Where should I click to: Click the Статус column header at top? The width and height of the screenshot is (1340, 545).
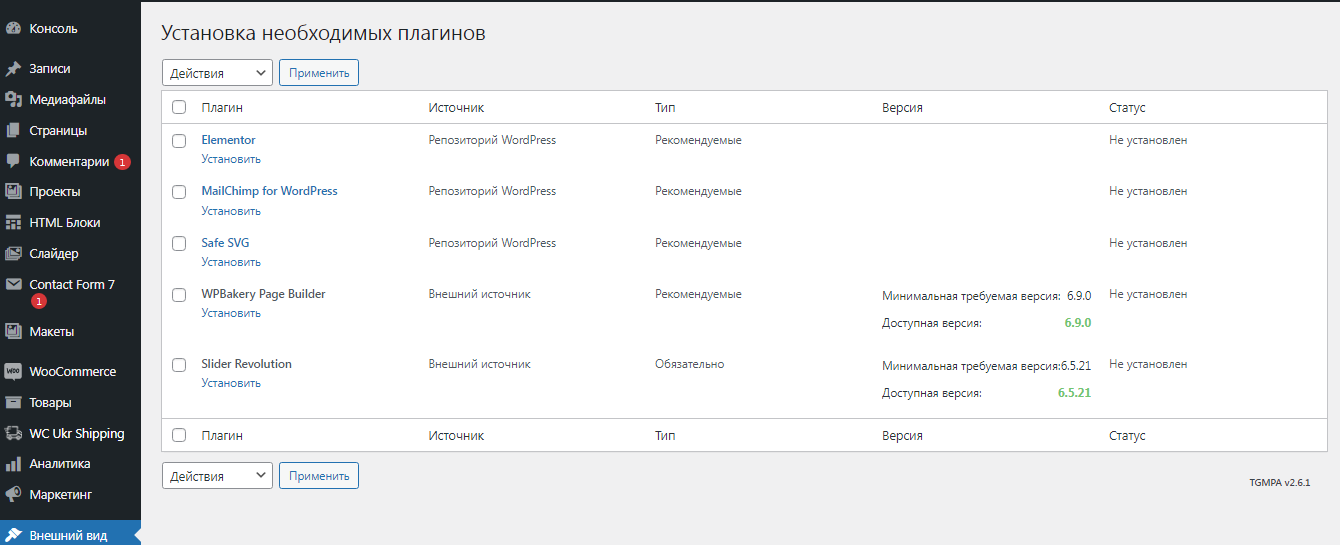pos(1127,108)
